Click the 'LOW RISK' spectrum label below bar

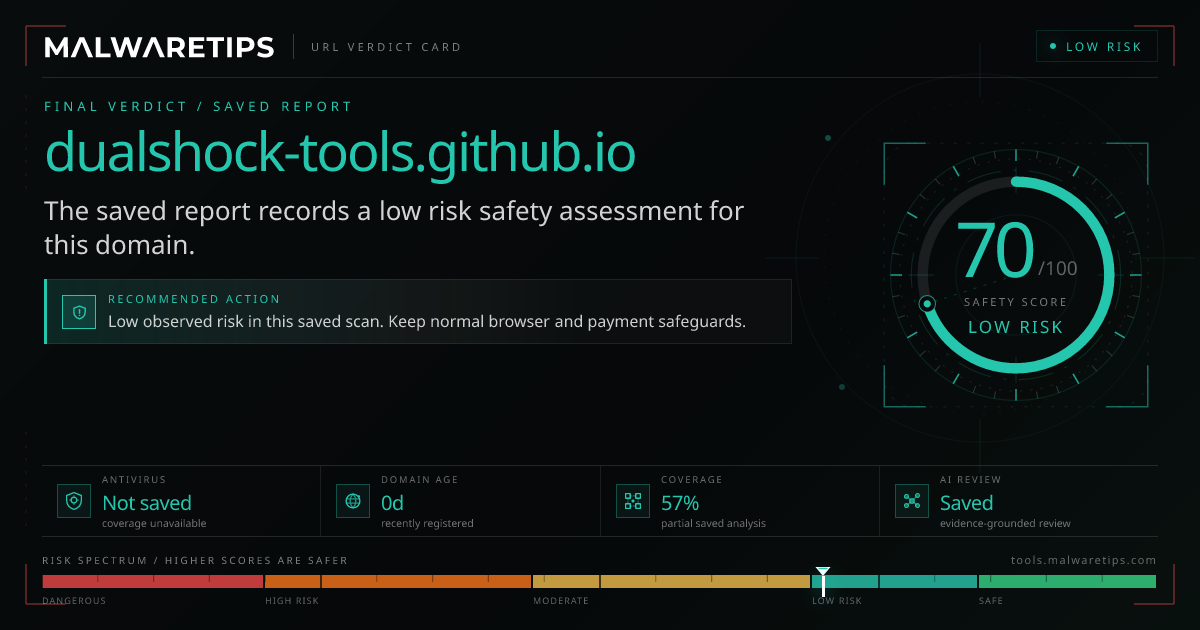pyautogui.click(x=837, y=601)
